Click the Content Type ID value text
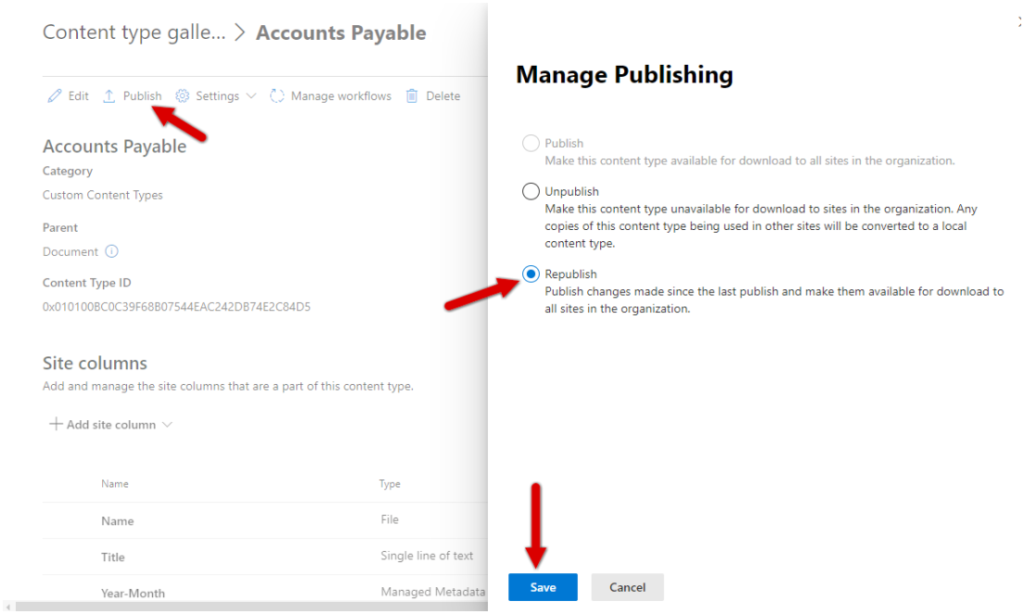Image resolution: width=1024 pixels, height=614 pixels. pos(176,307)
